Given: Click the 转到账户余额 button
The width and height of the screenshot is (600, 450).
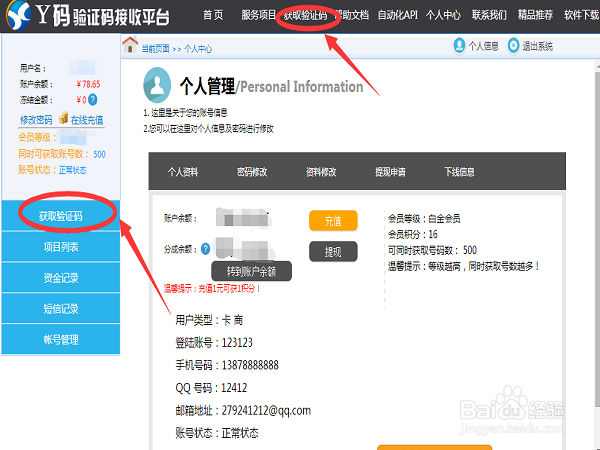Looking at the screenshot, I should (251, 271).
